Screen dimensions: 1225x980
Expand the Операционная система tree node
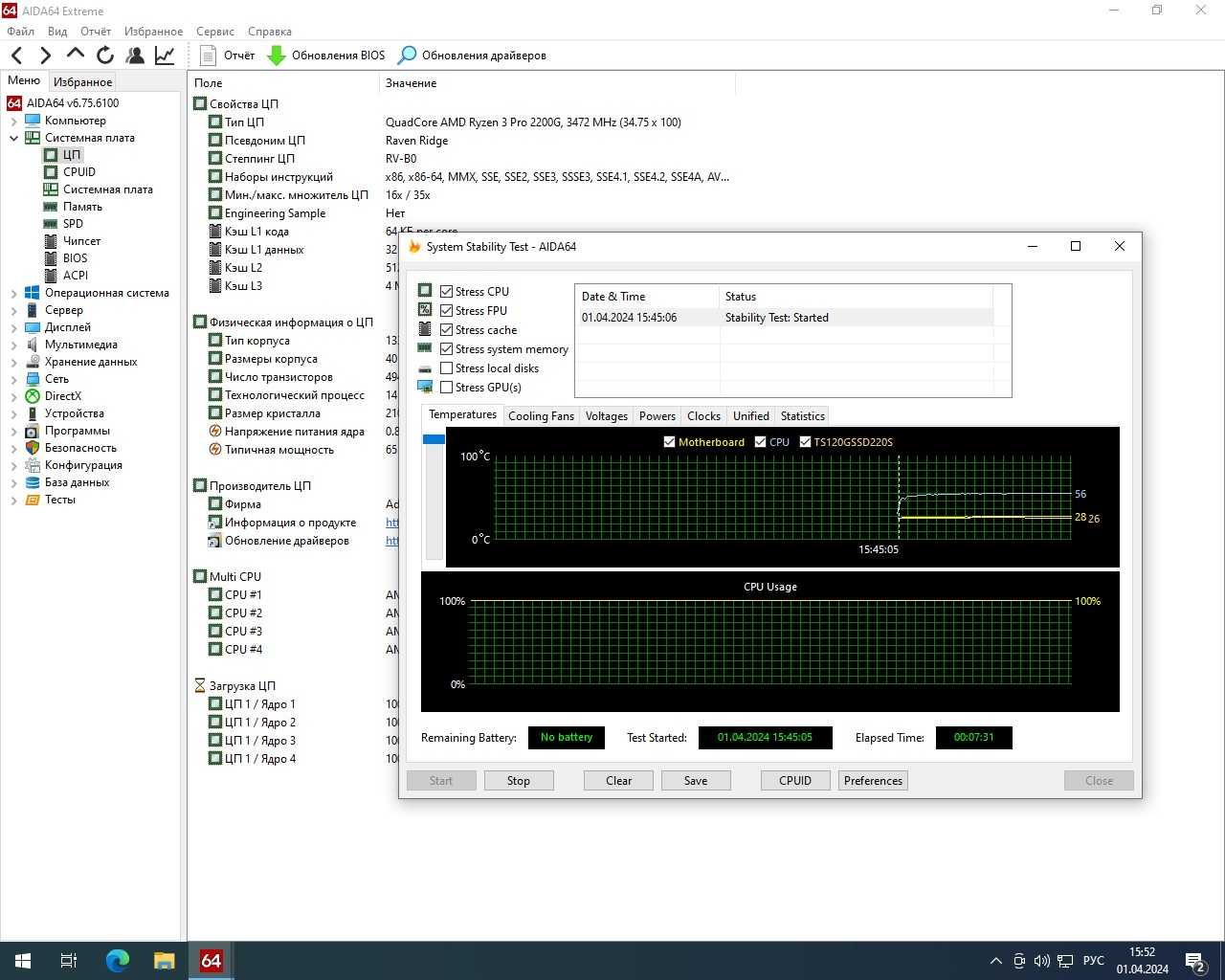coord(13,293)
